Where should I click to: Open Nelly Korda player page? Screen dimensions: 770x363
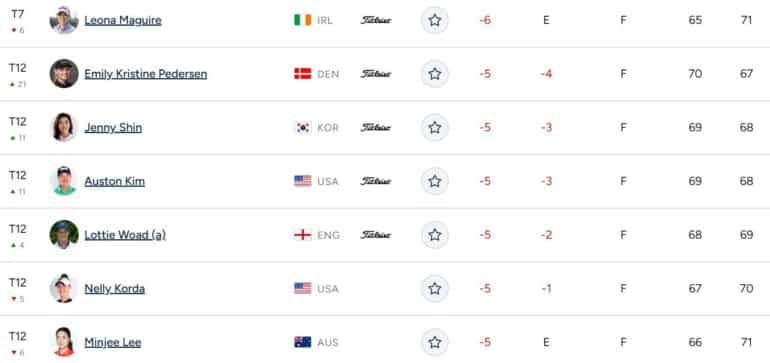point(114,289)
